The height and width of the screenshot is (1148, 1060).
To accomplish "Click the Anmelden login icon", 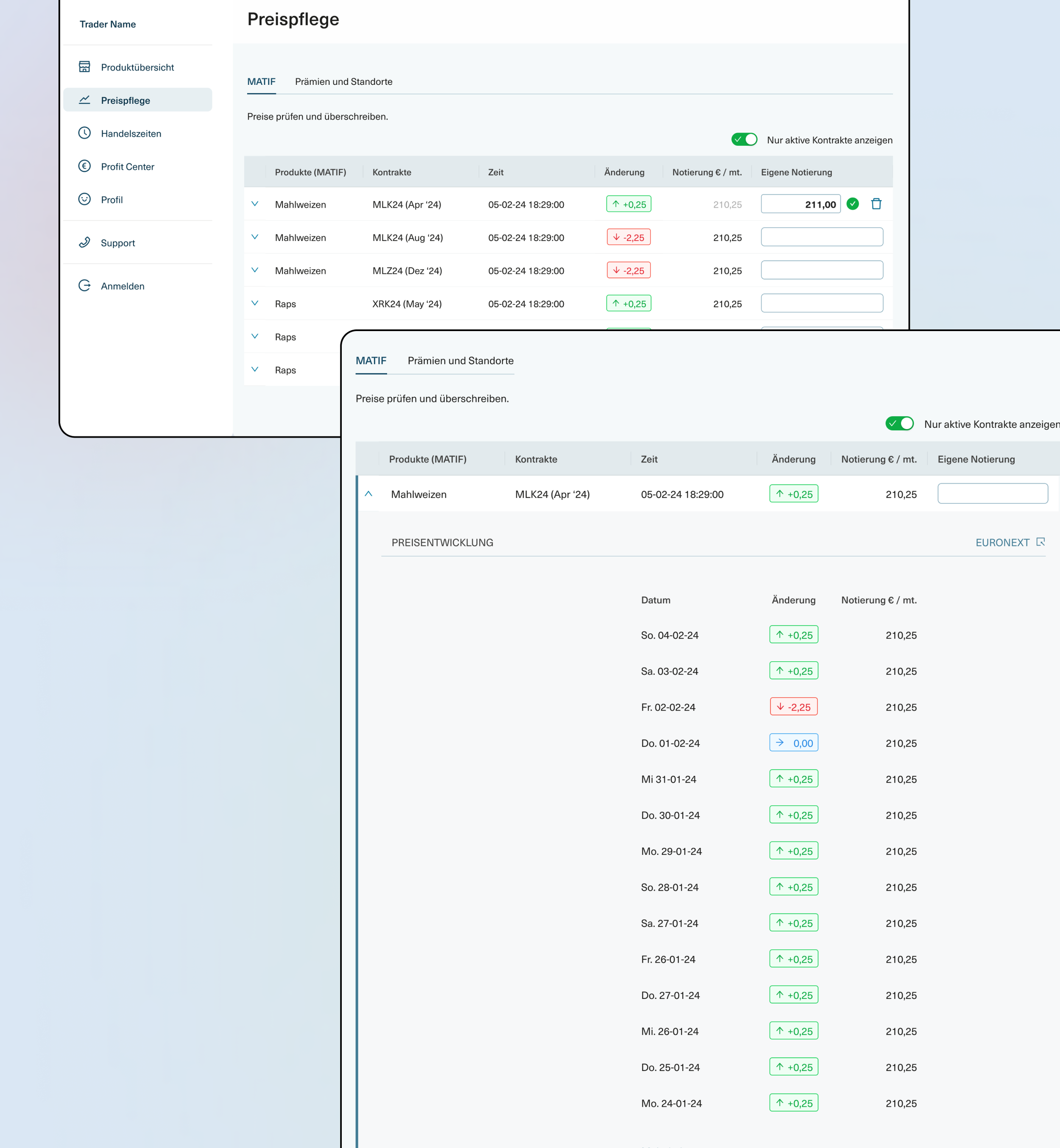I will pyautogui.click(x=84, y=286).
